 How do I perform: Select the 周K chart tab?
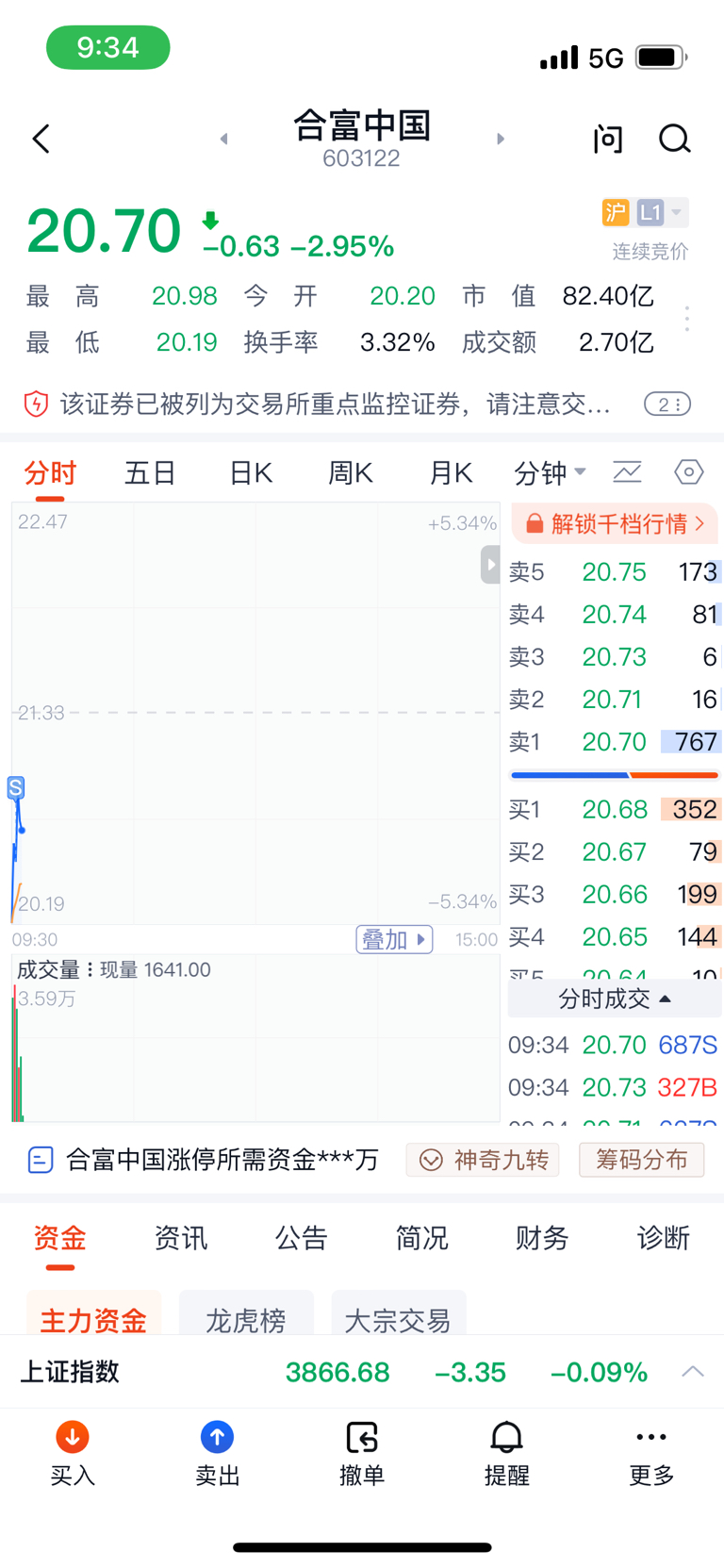pyautogui.click(x=351, y=472)
